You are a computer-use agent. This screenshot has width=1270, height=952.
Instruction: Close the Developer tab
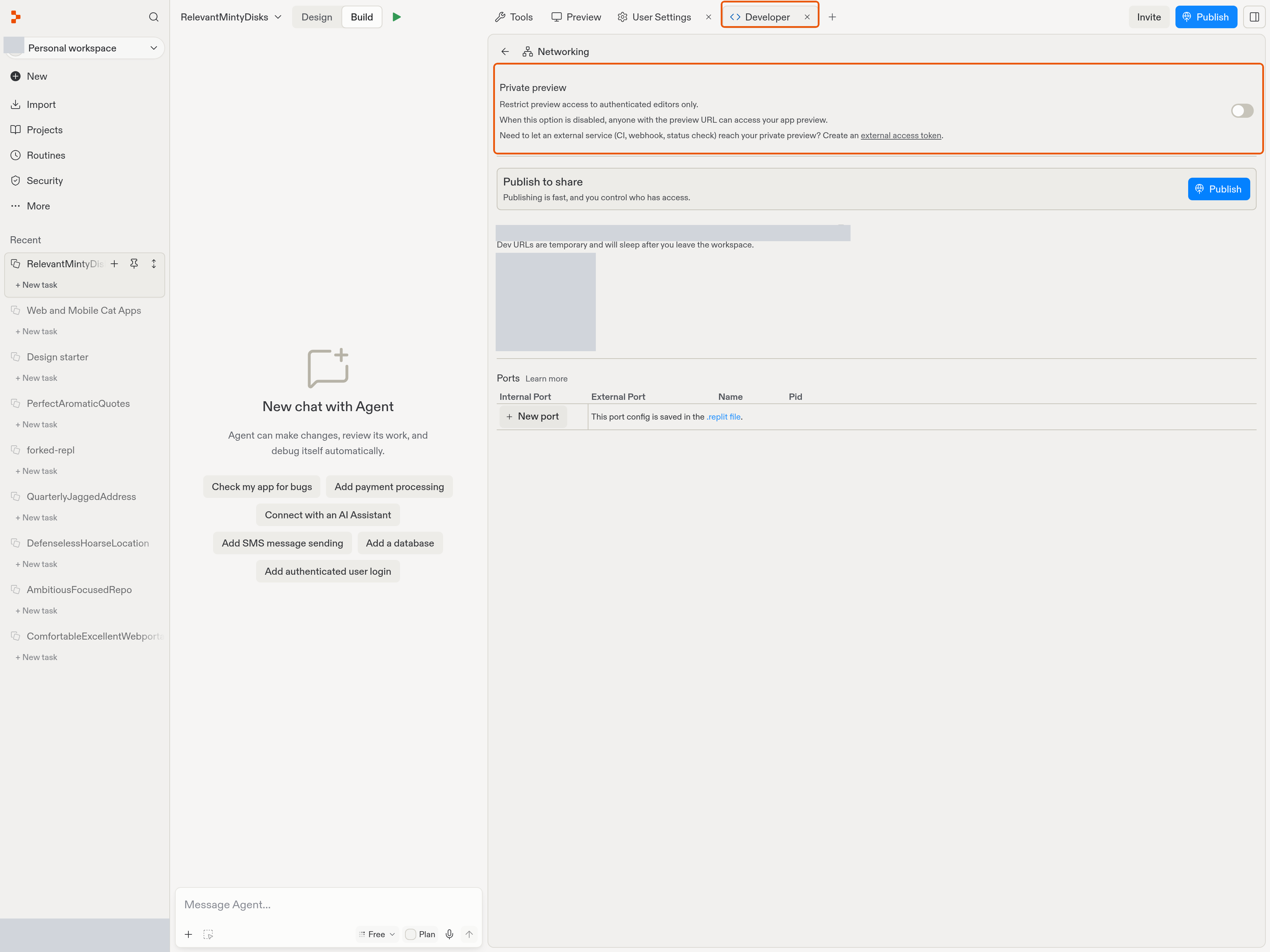(807, 17)
